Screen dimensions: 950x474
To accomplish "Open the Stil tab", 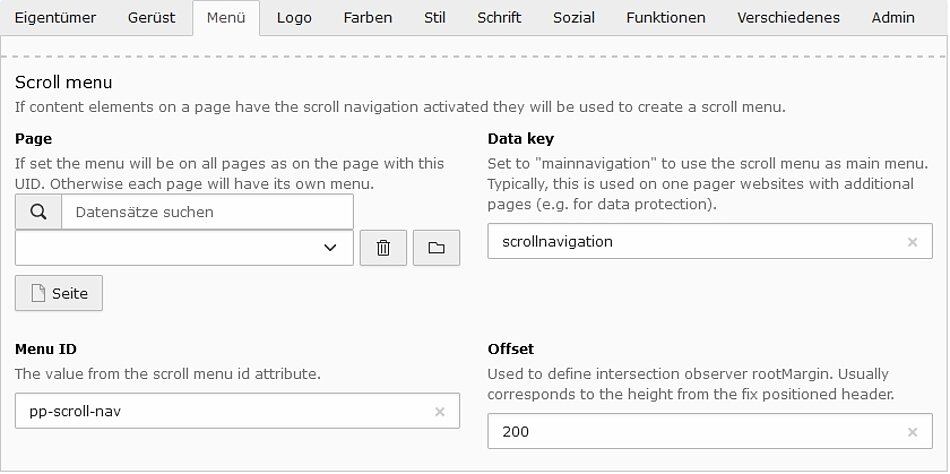I will point(434,18).
